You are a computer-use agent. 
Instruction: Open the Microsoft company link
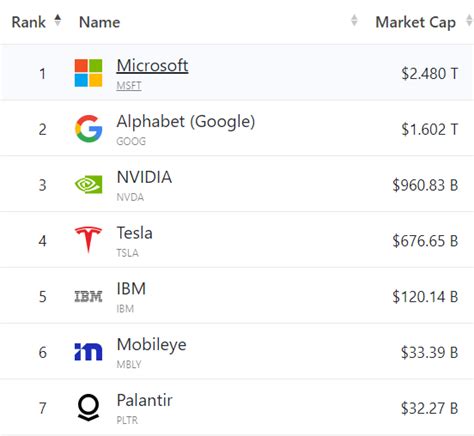(152, 65)
